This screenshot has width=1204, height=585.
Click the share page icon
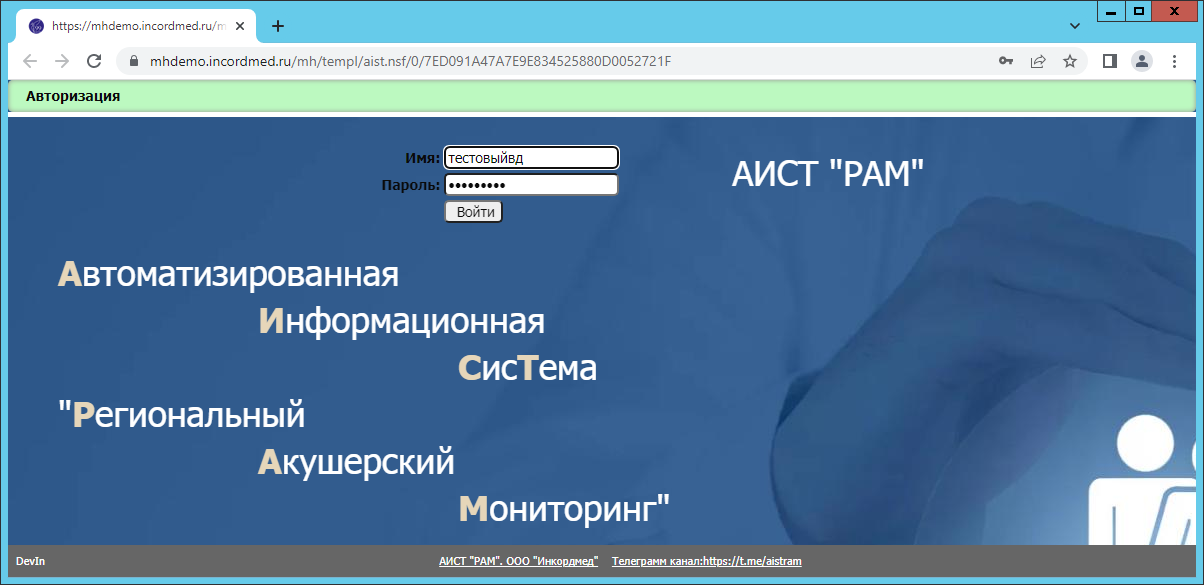1038,61
